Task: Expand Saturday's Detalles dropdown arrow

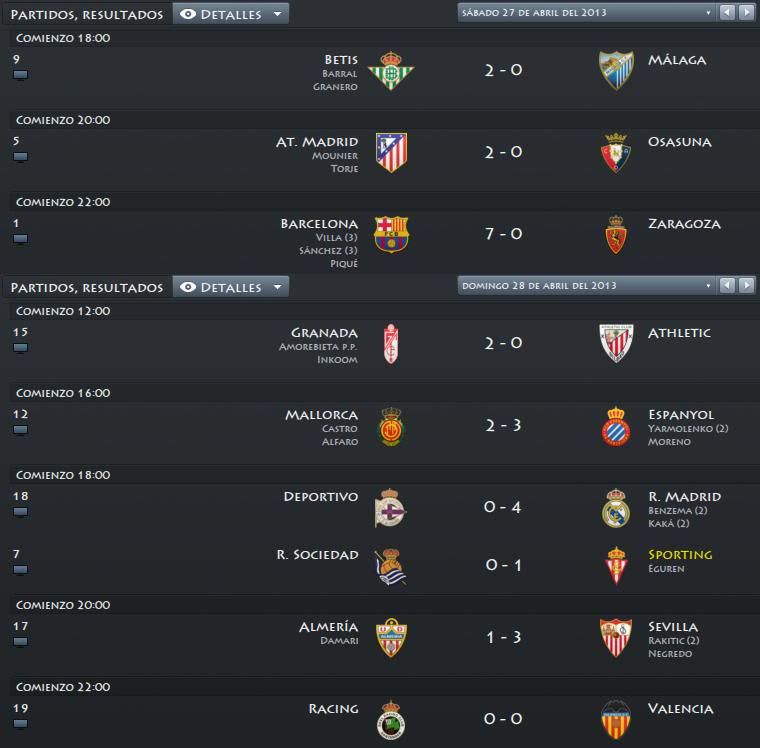Action: 278,14
